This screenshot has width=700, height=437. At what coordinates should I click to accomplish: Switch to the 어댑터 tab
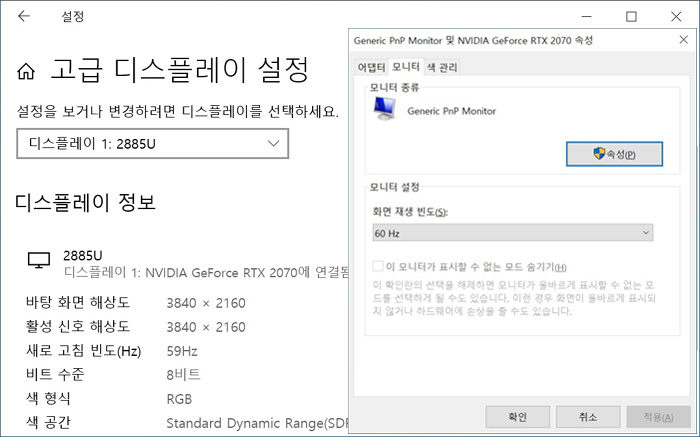[x=371, y=67]
